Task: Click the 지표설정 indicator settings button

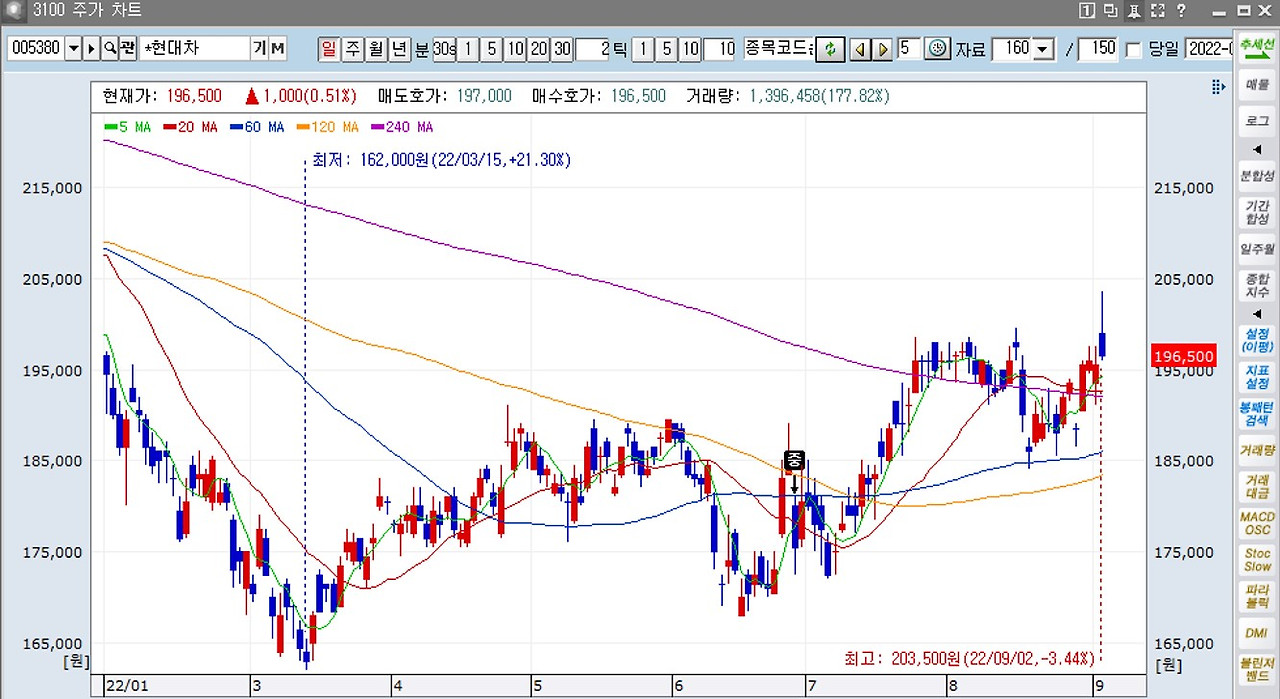Action: 1256,376
